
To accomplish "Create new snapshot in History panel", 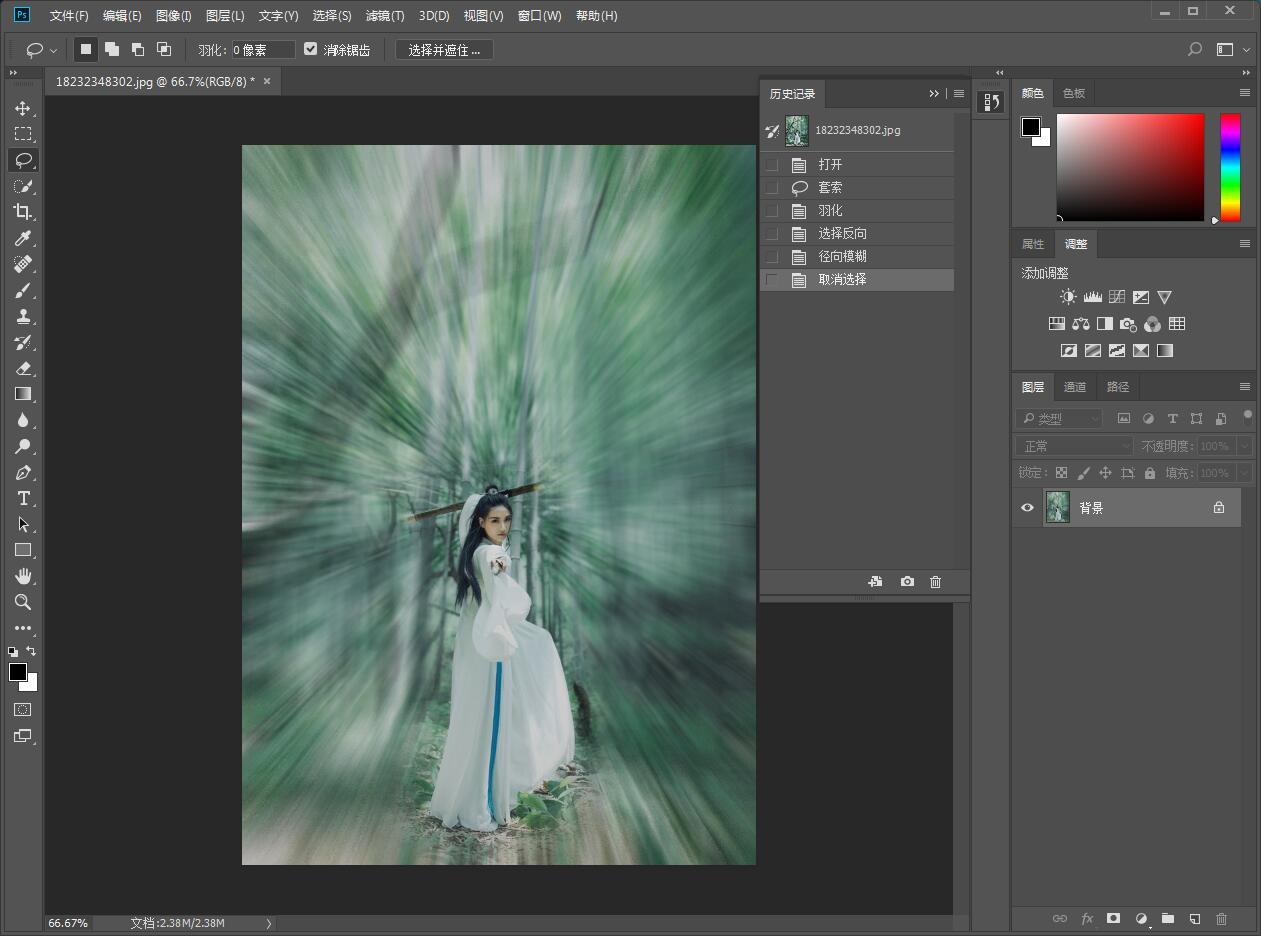I will [x=907, y=581].
